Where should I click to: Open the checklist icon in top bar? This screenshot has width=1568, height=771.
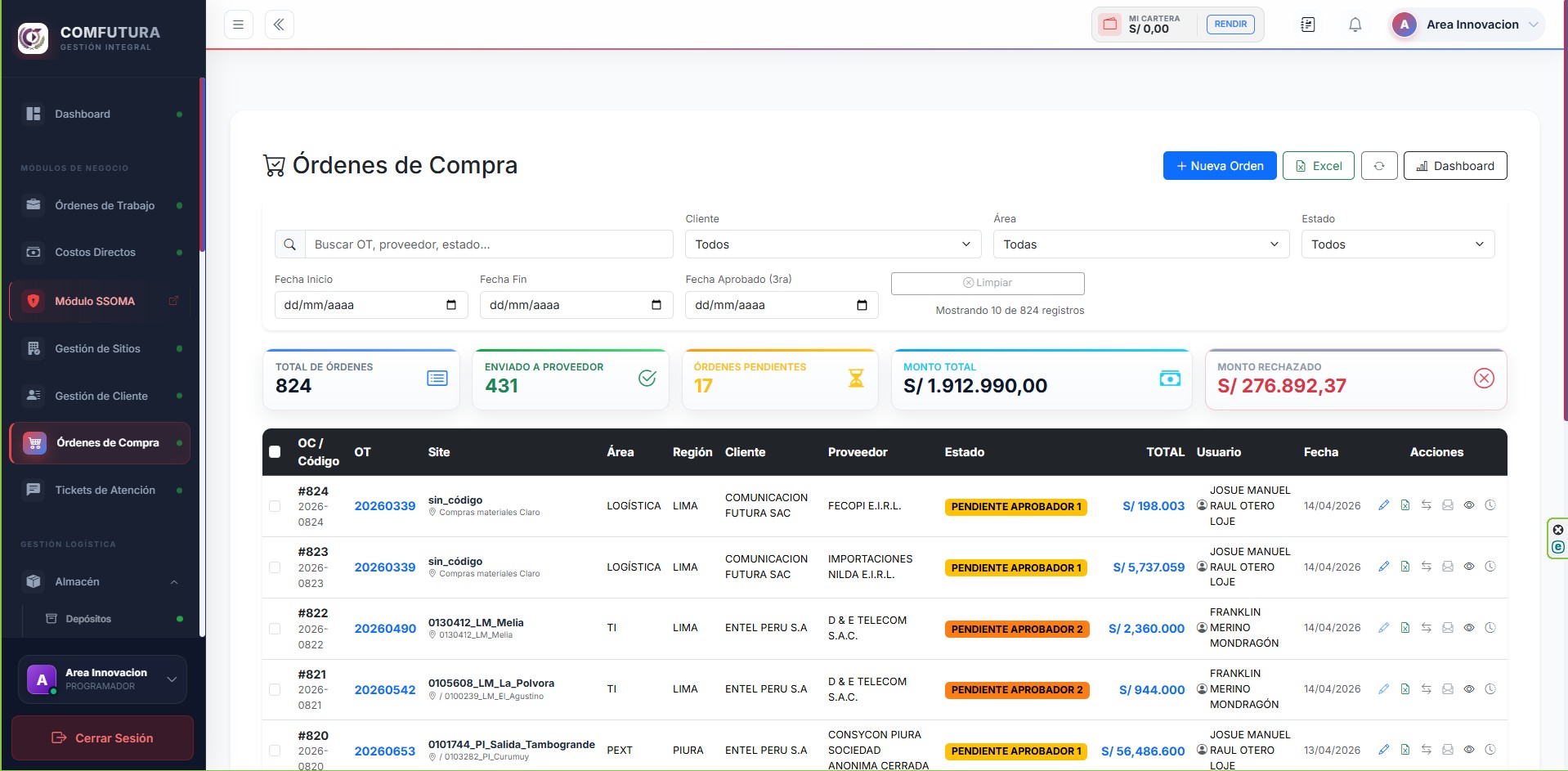click(x=1308, y=25)
